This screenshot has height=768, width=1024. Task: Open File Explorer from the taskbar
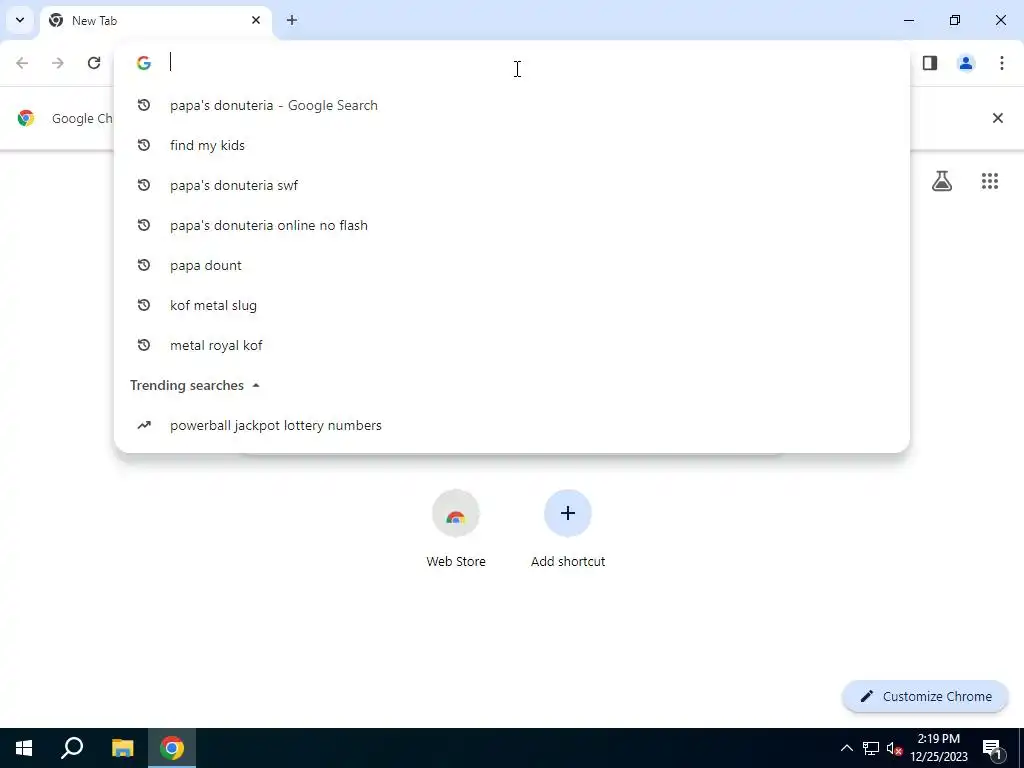tap(122, 748)
